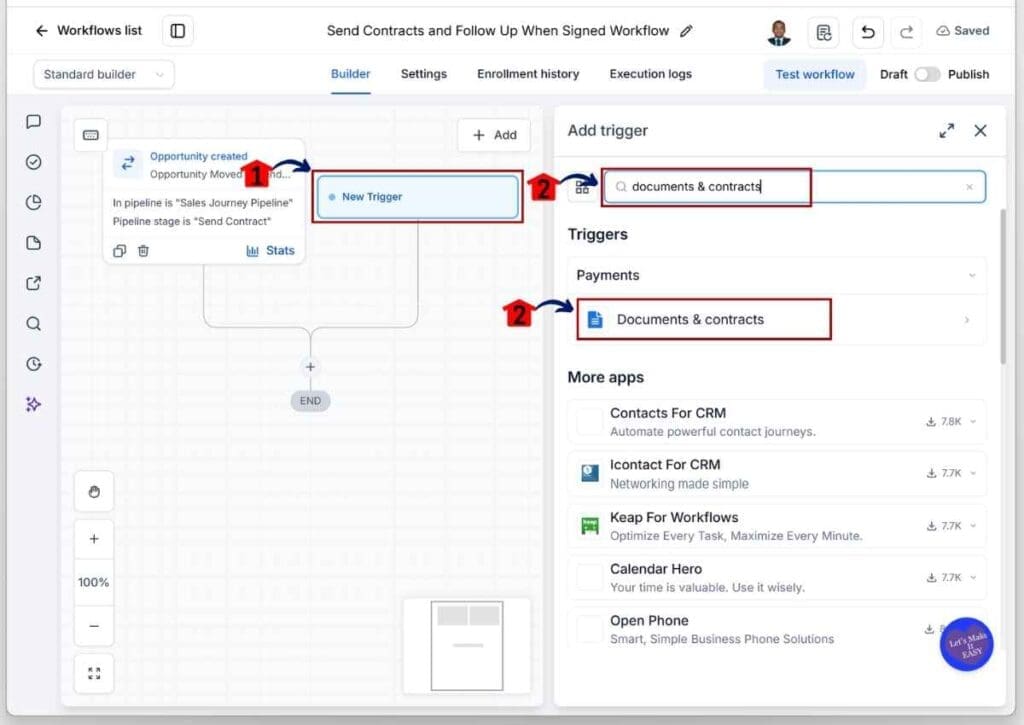Image resolution: width=1024 pixels, height=725 pixels.
Task: Expand Icontact For CRM chevron
Action: [x=973, y=474]
